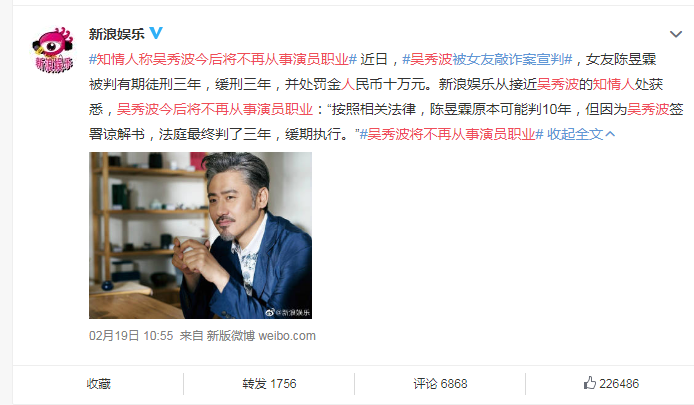Open the 新版微博 weibo.com source link
Image resolution: width=694 pixels, height=405 pixels.
[x=261, y=336]
